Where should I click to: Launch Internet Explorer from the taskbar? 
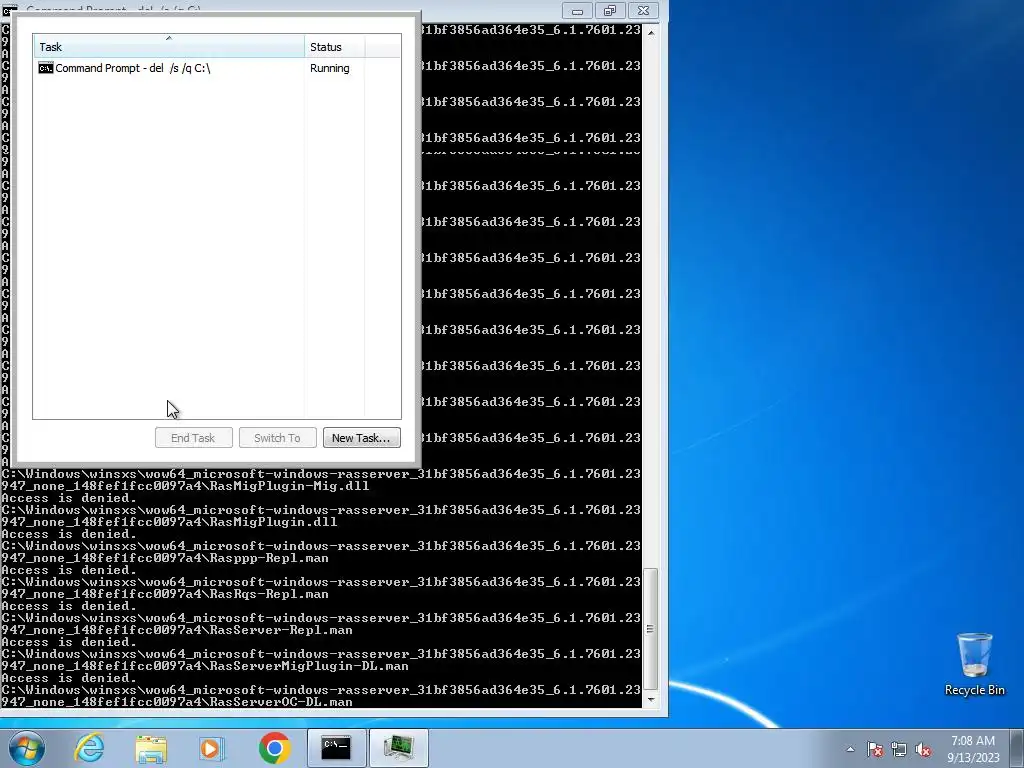pyautogui.click(x=89, y=748)
